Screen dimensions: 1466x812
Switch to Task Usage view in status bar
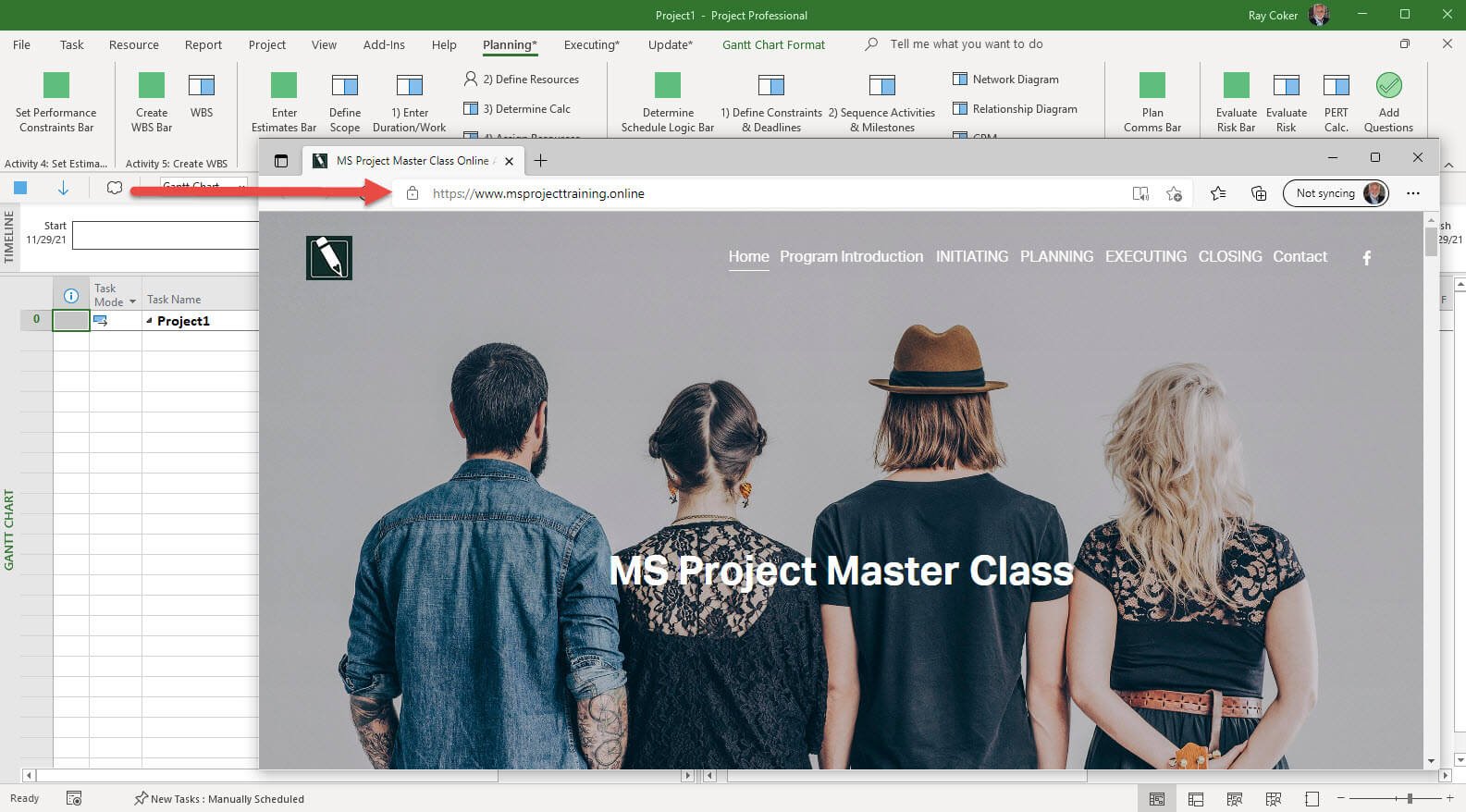pos(1196,799)
